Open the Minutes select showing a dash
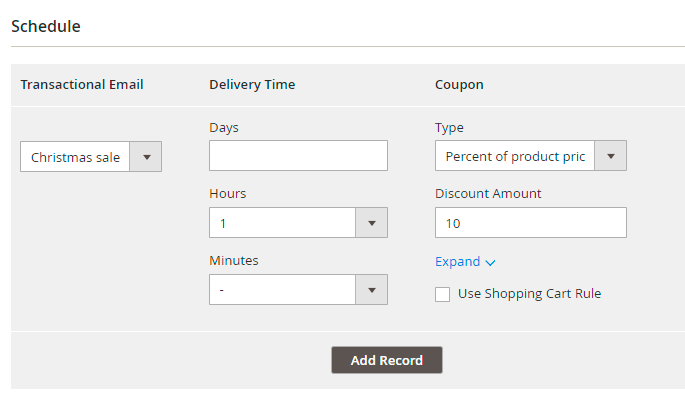Viewport: 685px width, 401px height. pos(298,290)
